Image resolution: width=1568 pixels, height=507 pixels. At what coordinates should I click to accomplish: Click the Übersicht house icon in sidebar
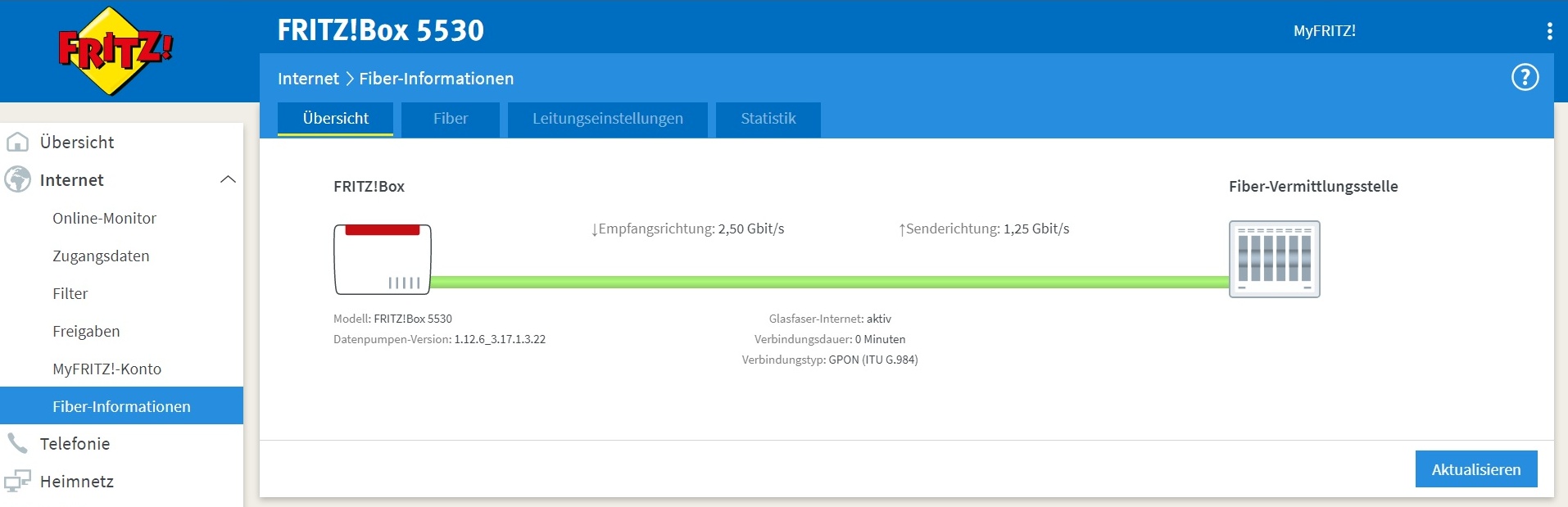tap(17, 142)
